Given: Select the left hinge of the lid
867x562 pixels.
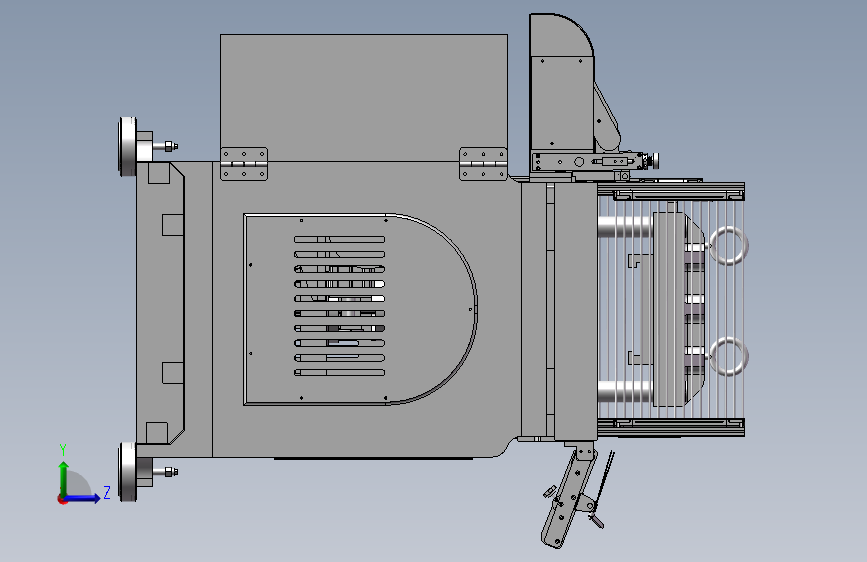Looking at the screenshot, I should [244, 164].
